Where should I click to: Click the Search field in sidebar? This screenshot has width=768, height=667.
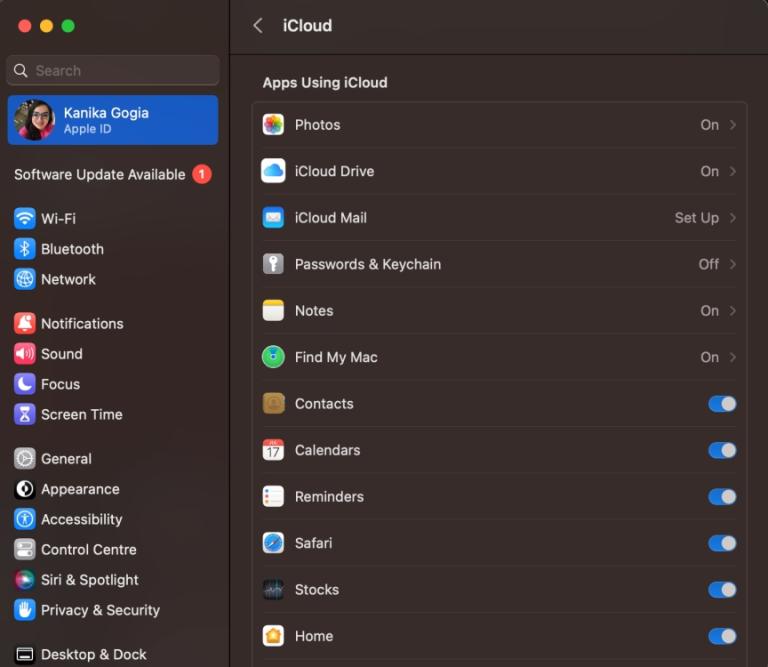coord(112,71)
